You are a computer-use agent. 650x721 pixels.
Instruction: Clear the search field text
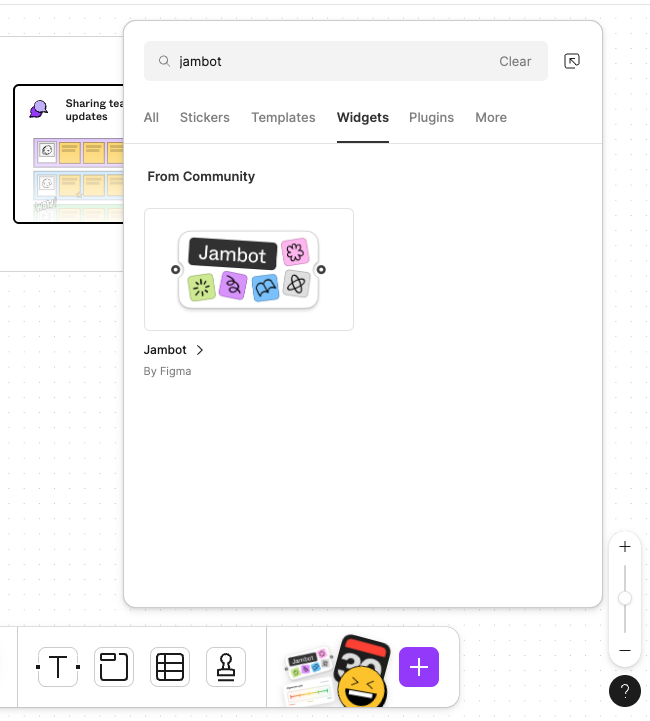point(515,61)
